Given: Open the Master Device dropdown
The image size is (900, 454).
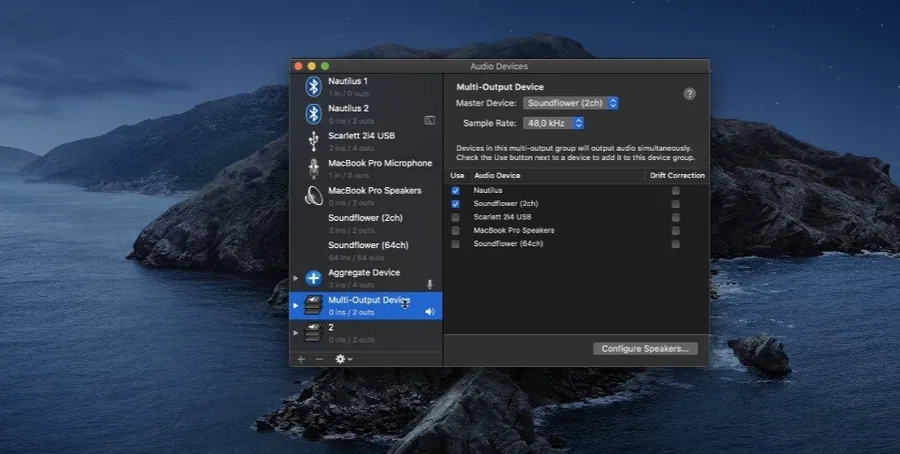Looking at the screenshot, I should click(571, 103).
